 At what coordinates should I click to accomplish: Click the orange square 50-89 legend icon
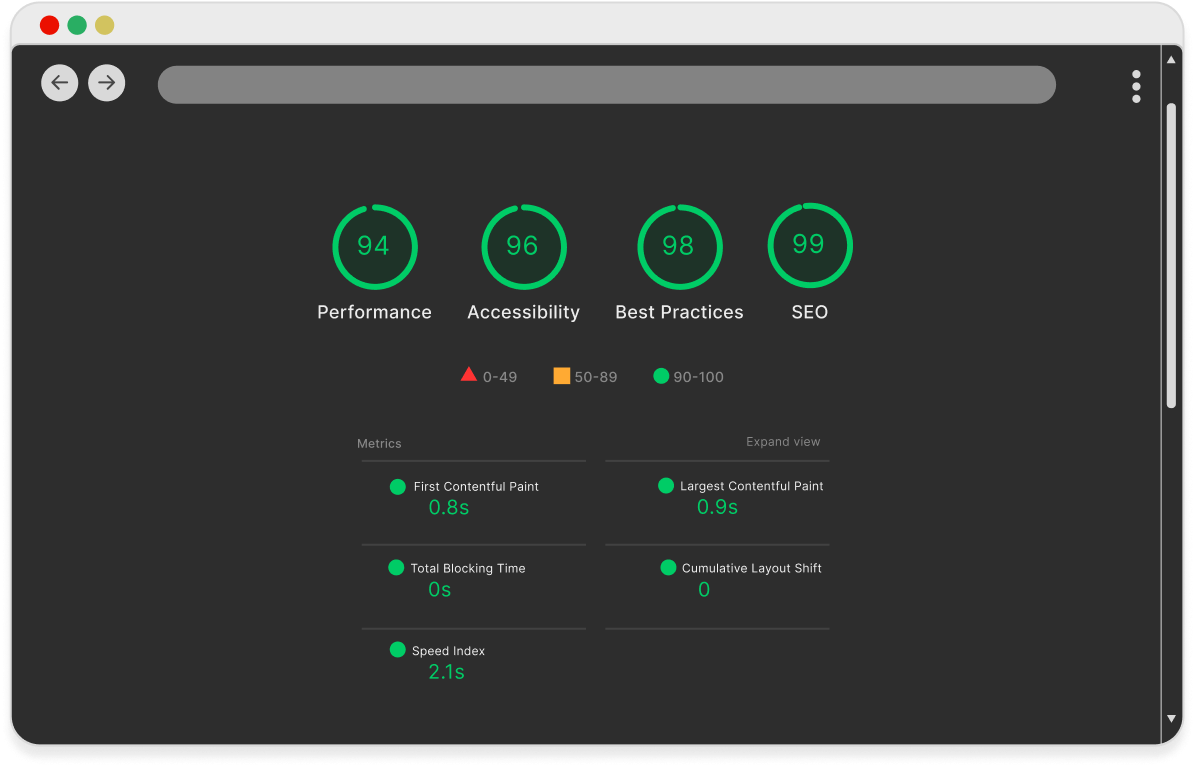pyautogui.click(x=561, y=376)
